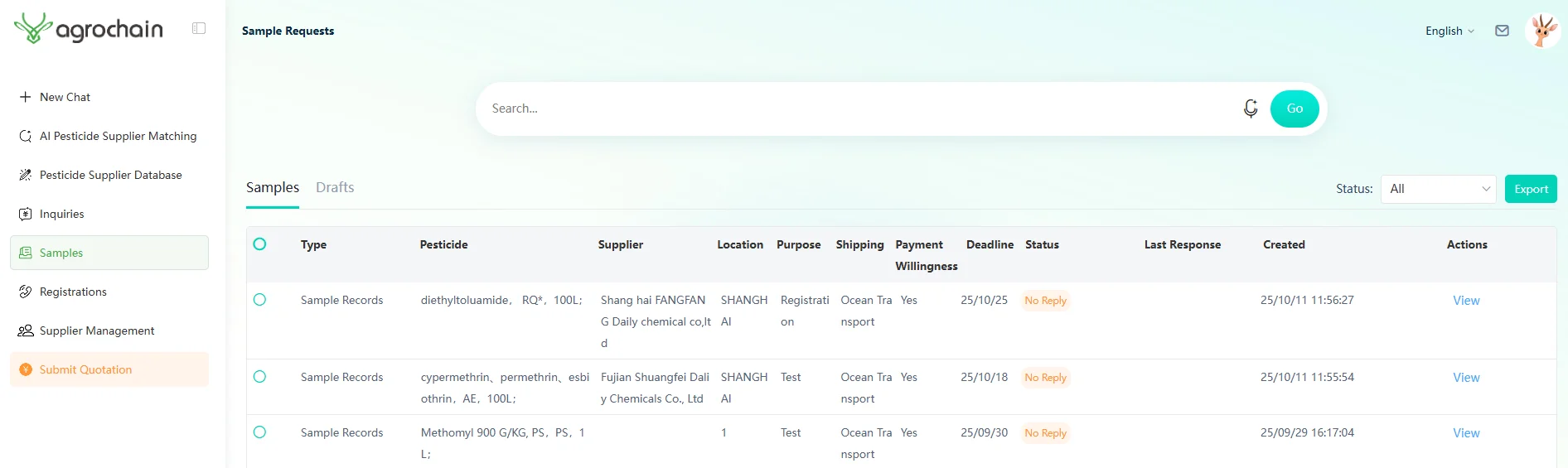1568x468 pixels.
Task: Click created time 25/10/11 11:56:27
Action: (1307, 300)
